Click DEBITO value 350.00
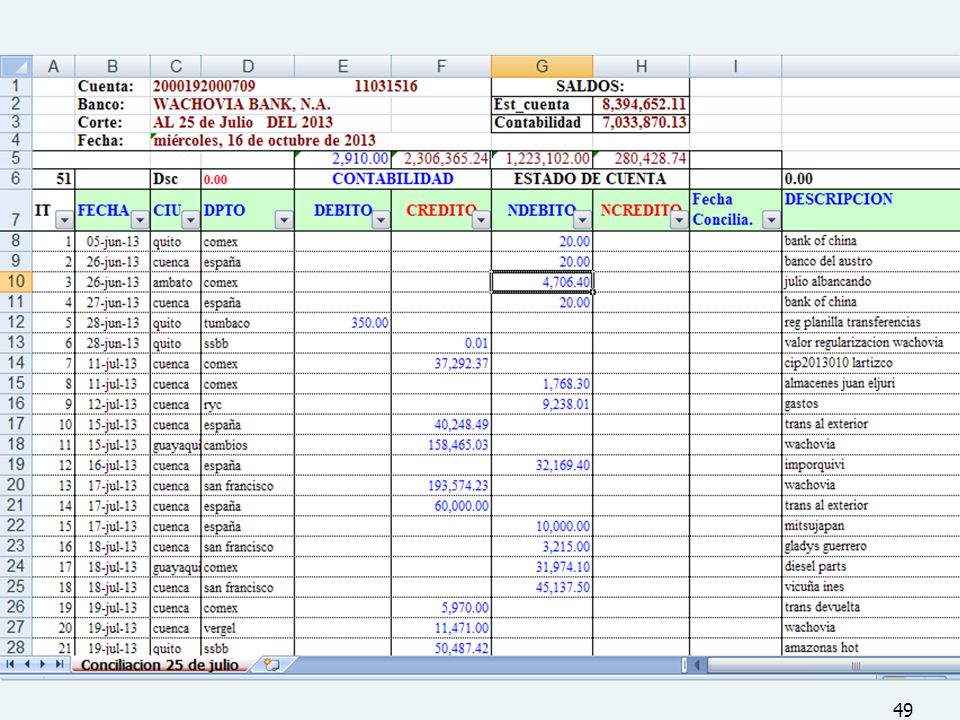Screen dimensions: 960x720 [x=343, y=323]
